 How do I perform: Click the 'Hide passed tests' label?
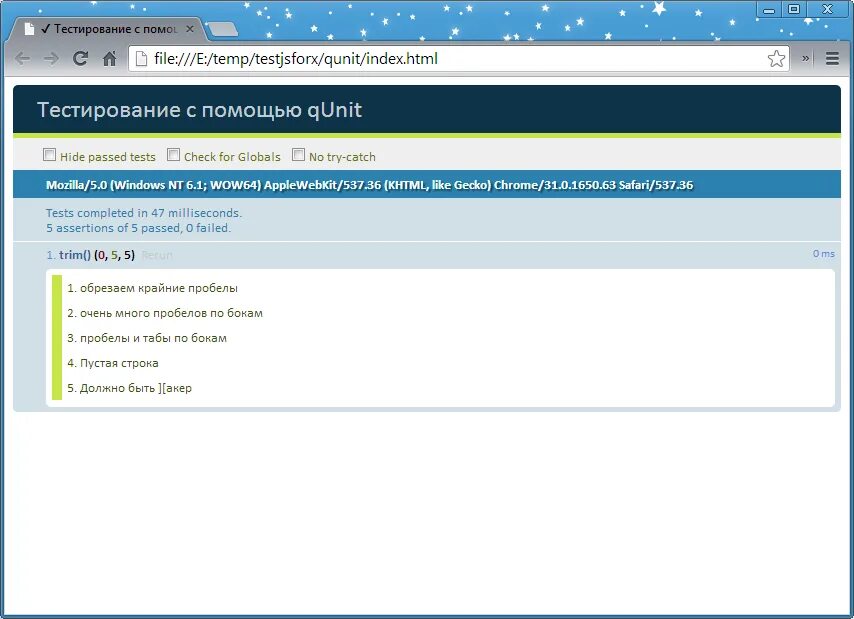click(x=107, y=157)
